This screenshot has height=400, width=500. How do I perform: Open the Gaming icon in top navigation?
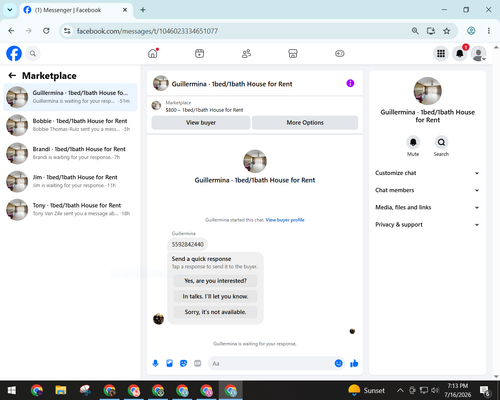click(340, 53)
